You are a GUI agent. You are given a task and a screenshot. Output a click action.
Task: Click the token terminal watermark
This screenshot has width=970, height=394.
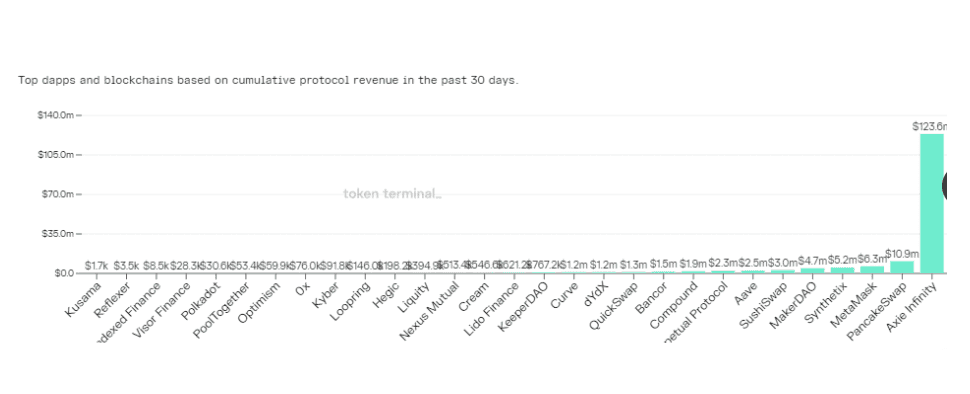(x=392, y=194)
